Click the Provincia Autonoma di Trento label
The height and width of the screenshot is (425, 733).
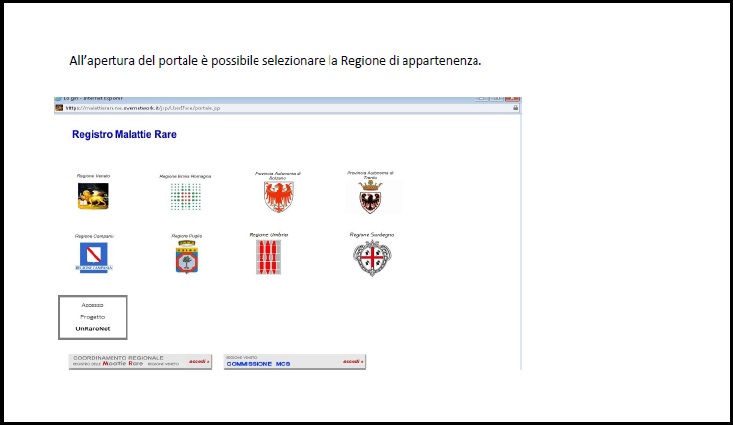(370, 175)
